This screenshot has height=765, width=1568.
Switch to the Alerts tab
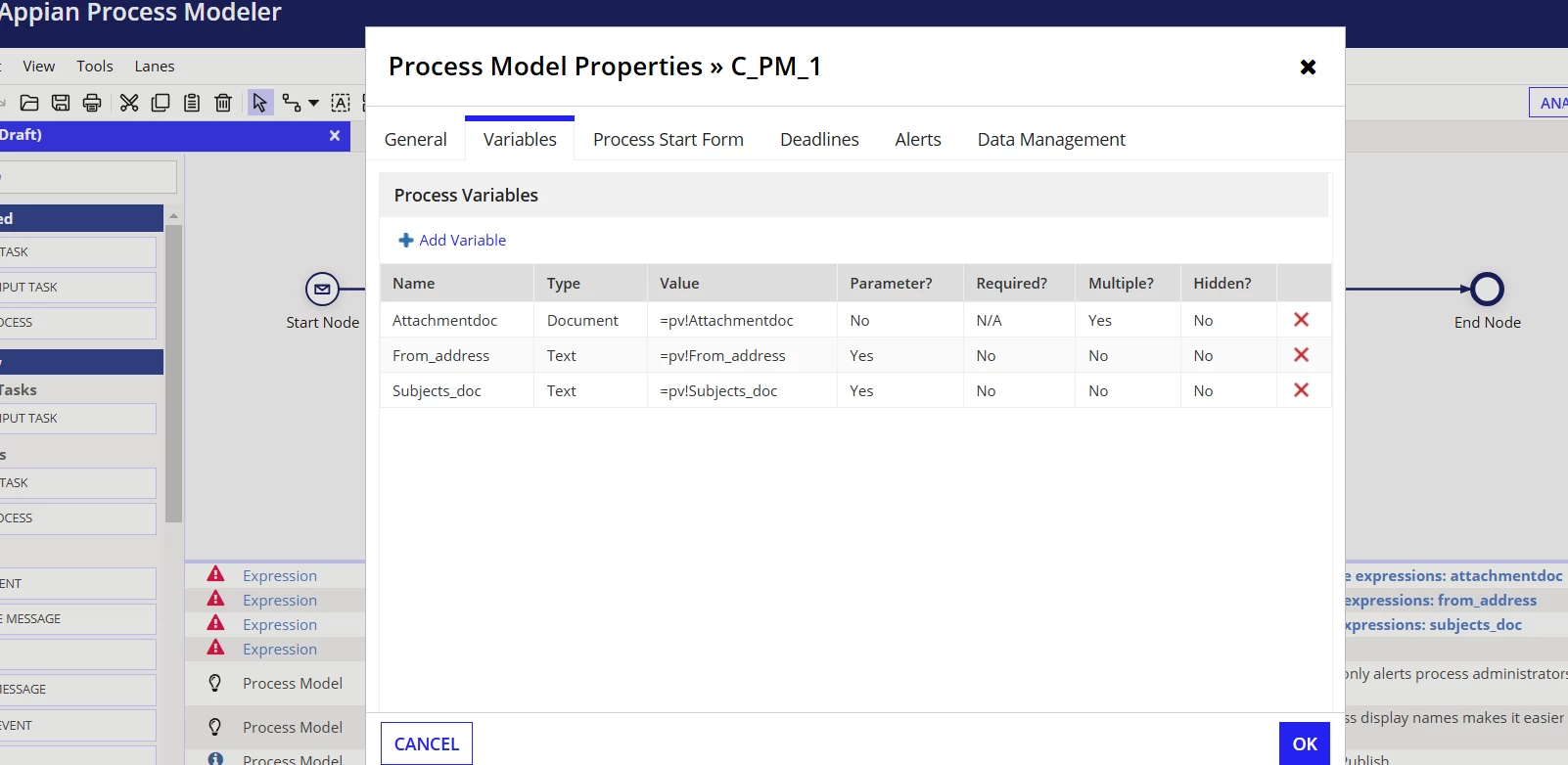pyautogui.click(x=918, y=139)
